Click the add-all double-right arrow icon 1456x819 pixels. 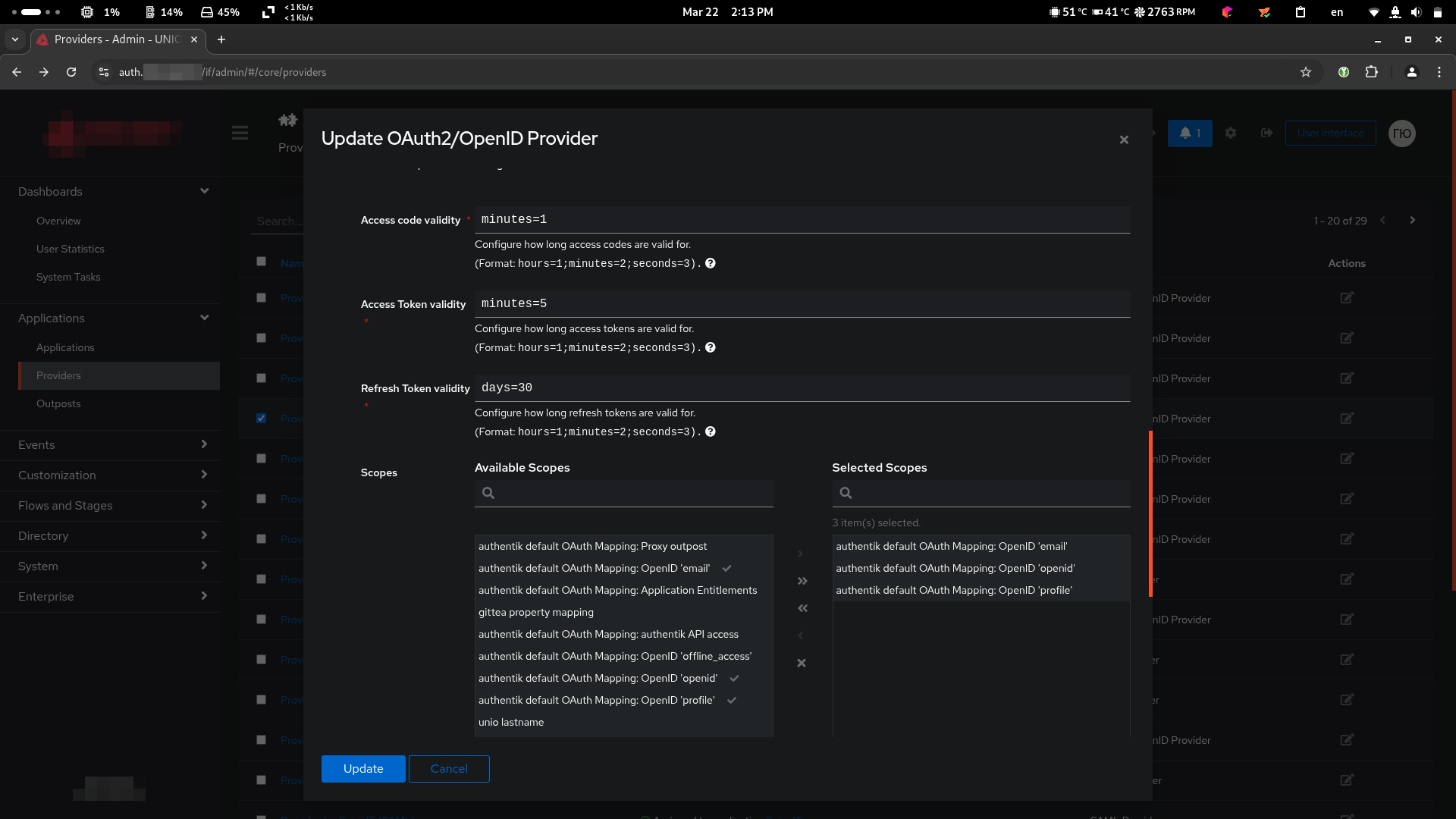[802, 581]
